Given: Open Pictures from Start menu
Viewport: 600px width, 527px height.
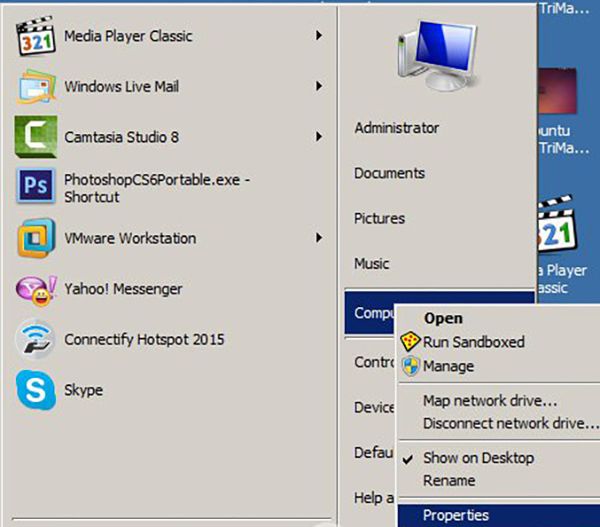Looking at the screenshot, I should tap(379, 218).
